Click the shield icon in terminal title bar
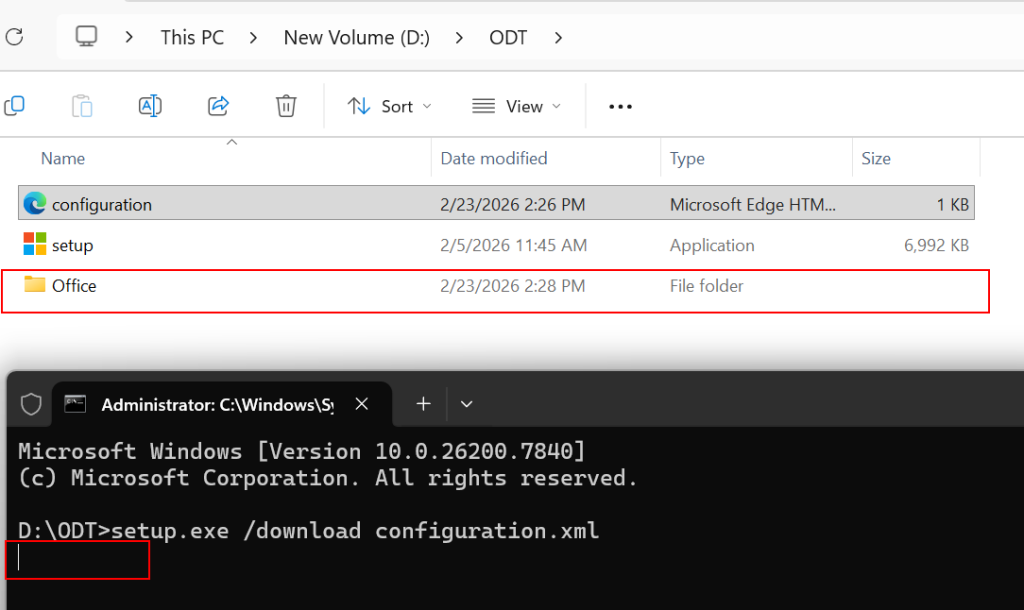Screen dimensions: 1024x610 click(31, 404)
